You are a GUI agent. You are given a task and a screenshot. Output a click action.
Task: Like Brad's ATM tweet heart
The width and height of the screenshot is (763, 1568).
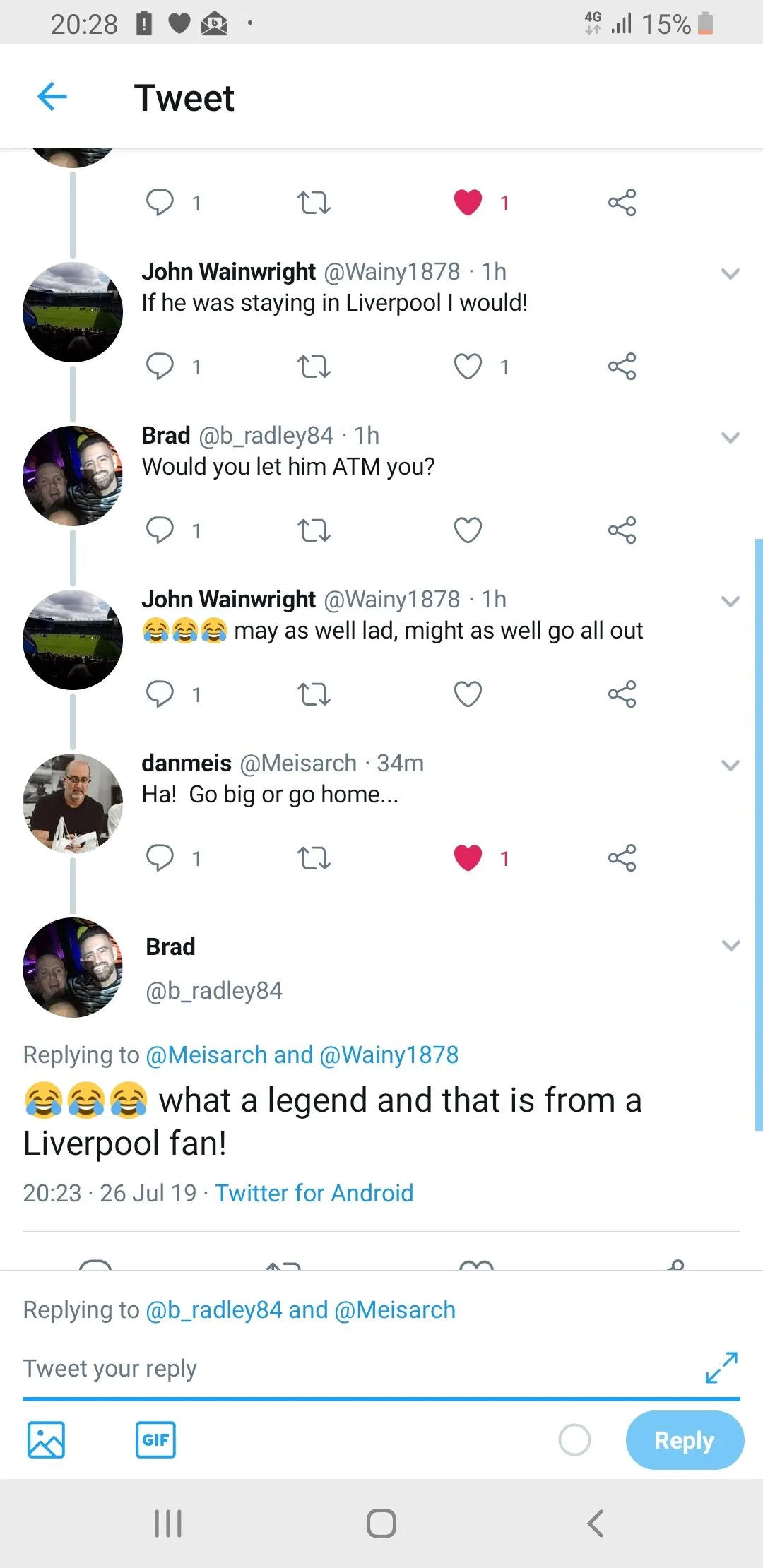467,528
